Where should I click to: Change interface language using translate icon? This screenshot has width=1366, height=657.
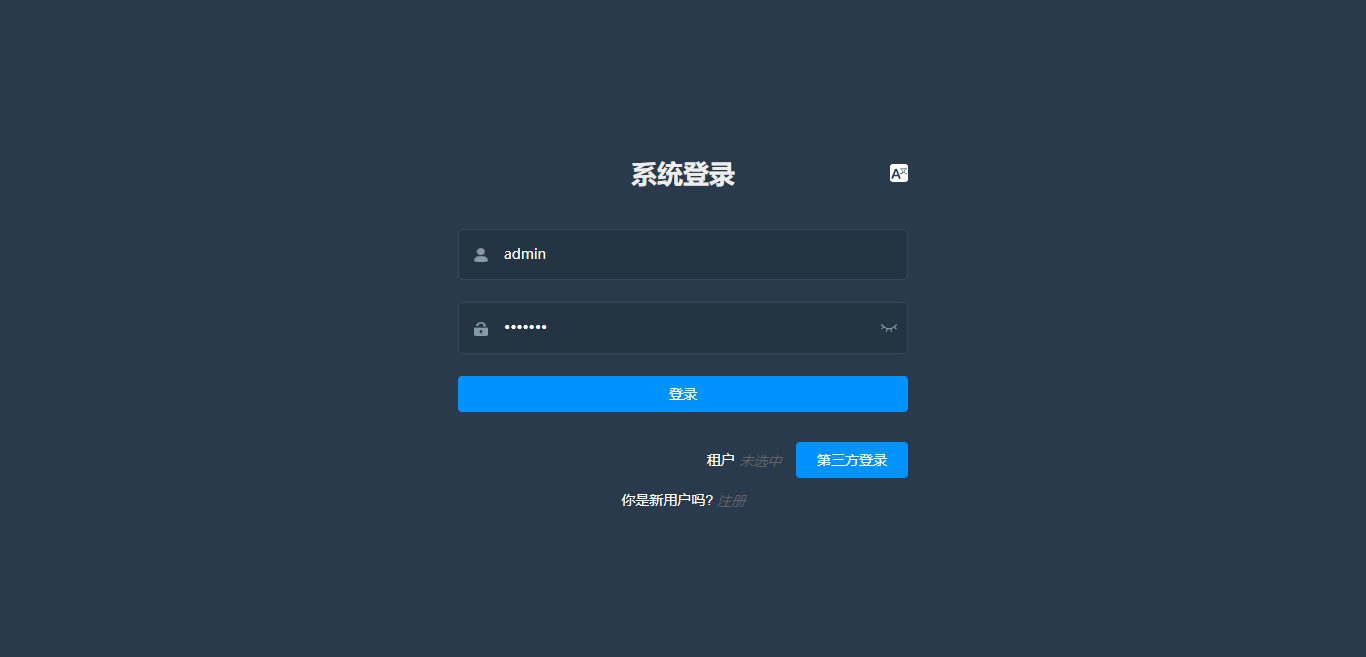[899, 173]
